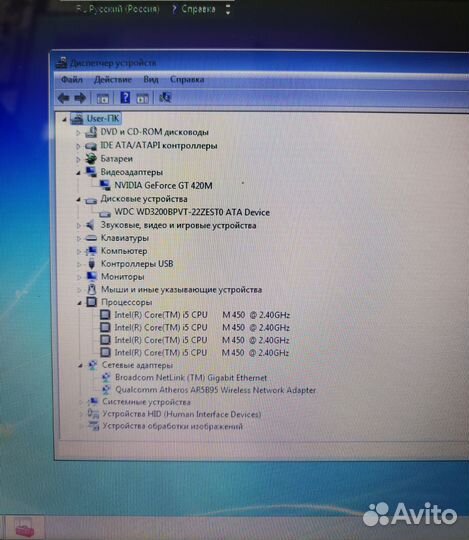Expand the Контроллеры USB node
Image resolution: width=469 pixels, height=540 pixels.
79,264
